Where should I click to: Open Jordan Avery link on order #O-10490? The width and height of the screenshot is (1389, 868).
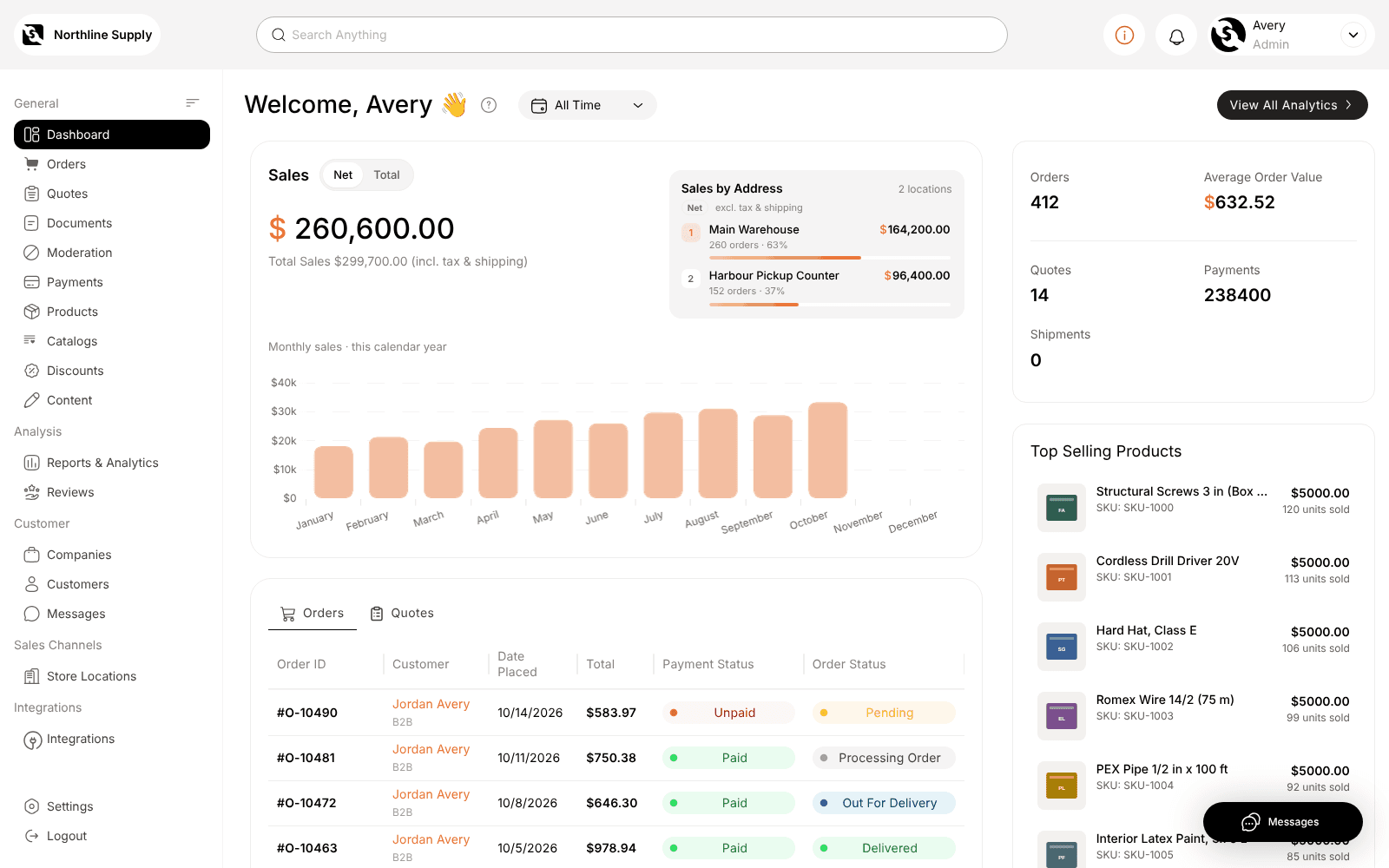(x=431, y=704)
